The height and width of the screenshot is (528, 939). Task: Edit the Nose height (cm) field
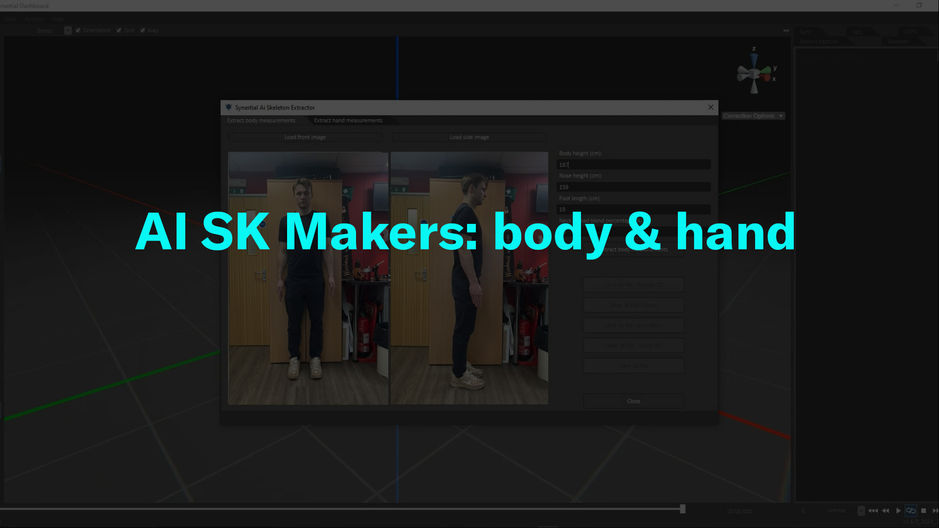pos(634,187)
